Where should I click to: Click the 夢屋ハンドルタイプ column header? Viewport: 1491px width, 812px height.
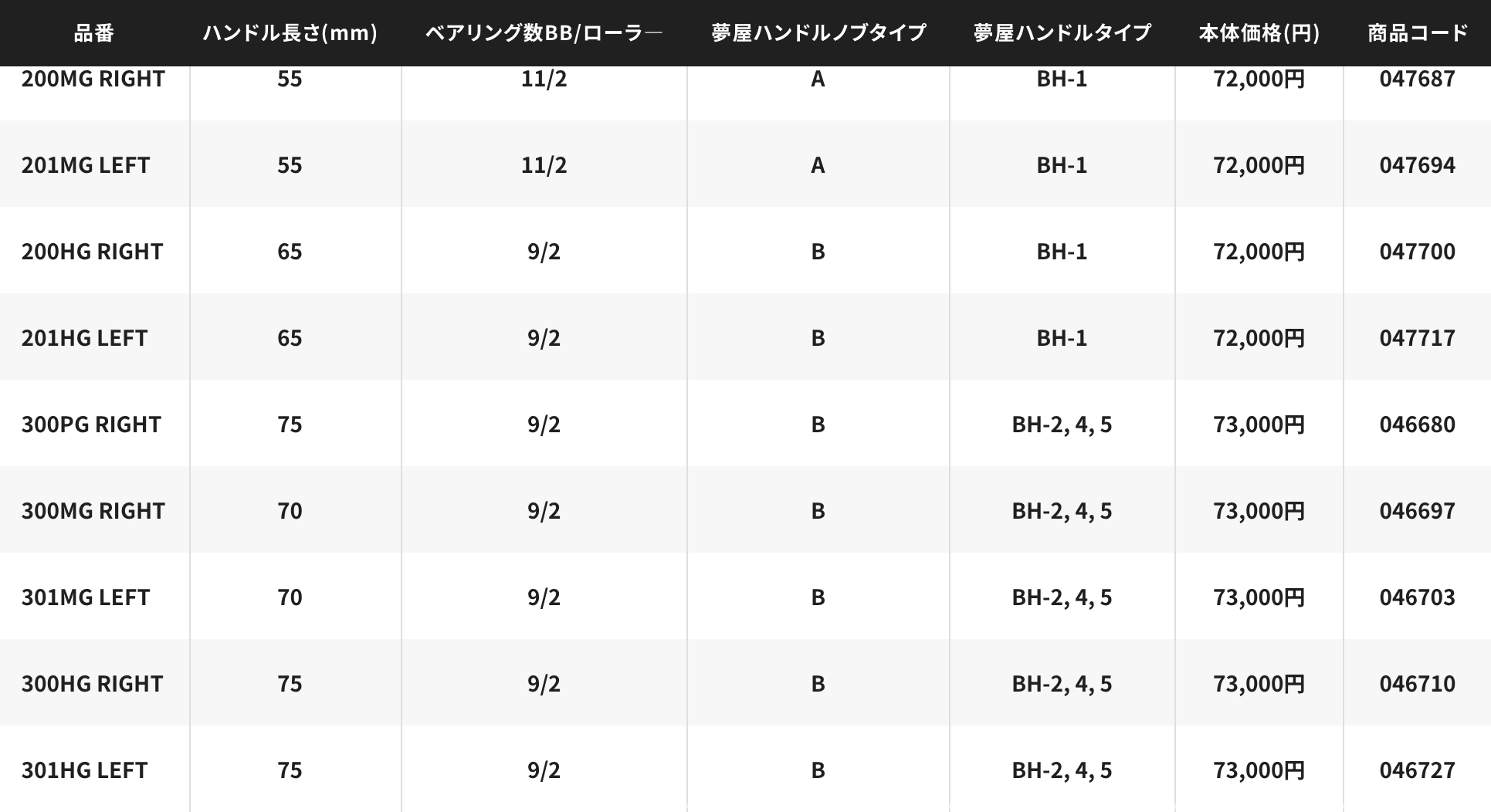(x=1062, y=33)
